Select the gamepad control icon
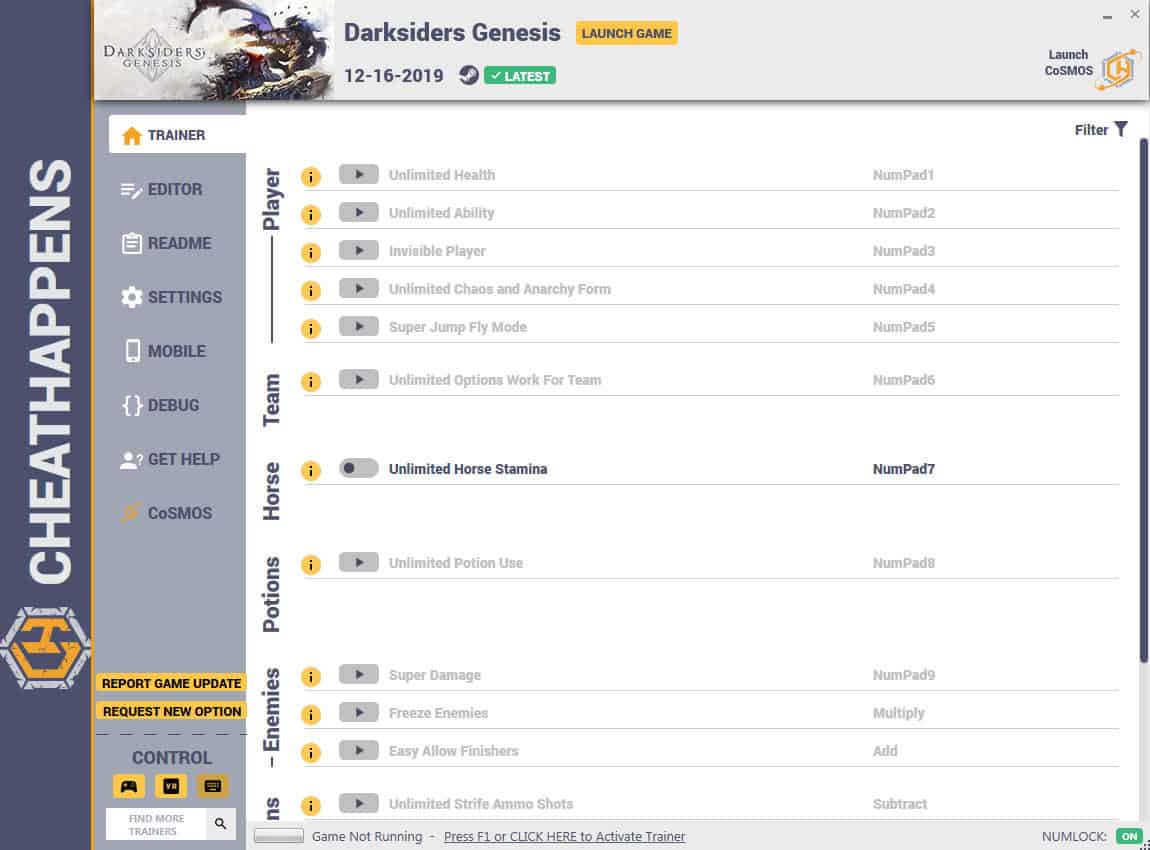 click(x=129, y=786)
